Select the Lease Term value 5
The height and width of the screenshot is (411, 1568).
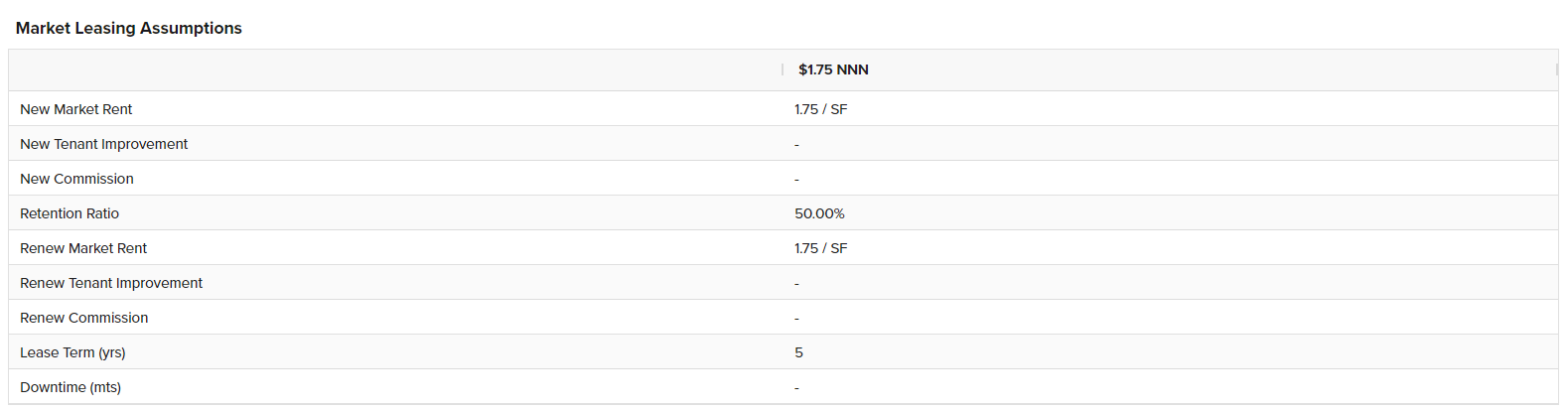click(x=798, y=352)
